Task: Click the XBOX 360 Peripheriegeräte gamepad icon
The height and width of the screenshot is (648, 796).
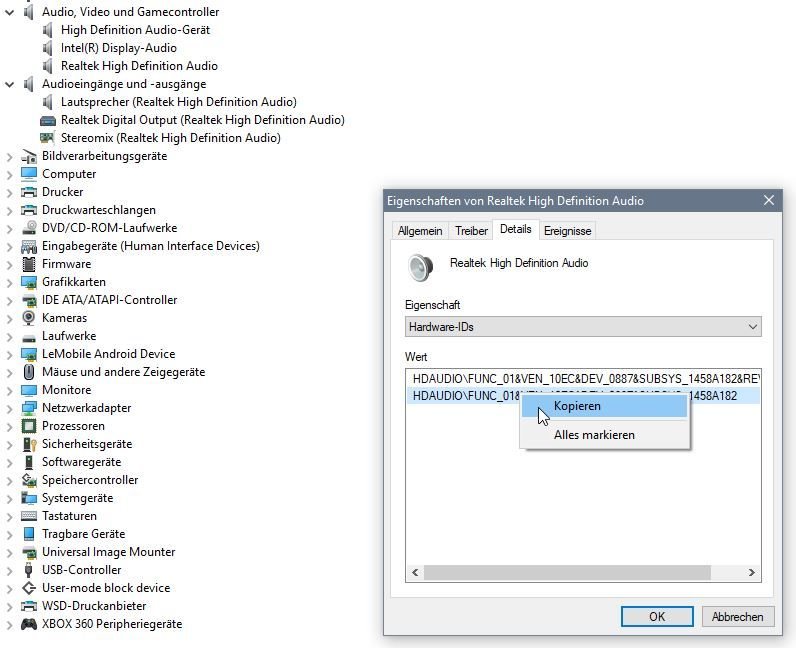Action: click(x=29, y=624)
